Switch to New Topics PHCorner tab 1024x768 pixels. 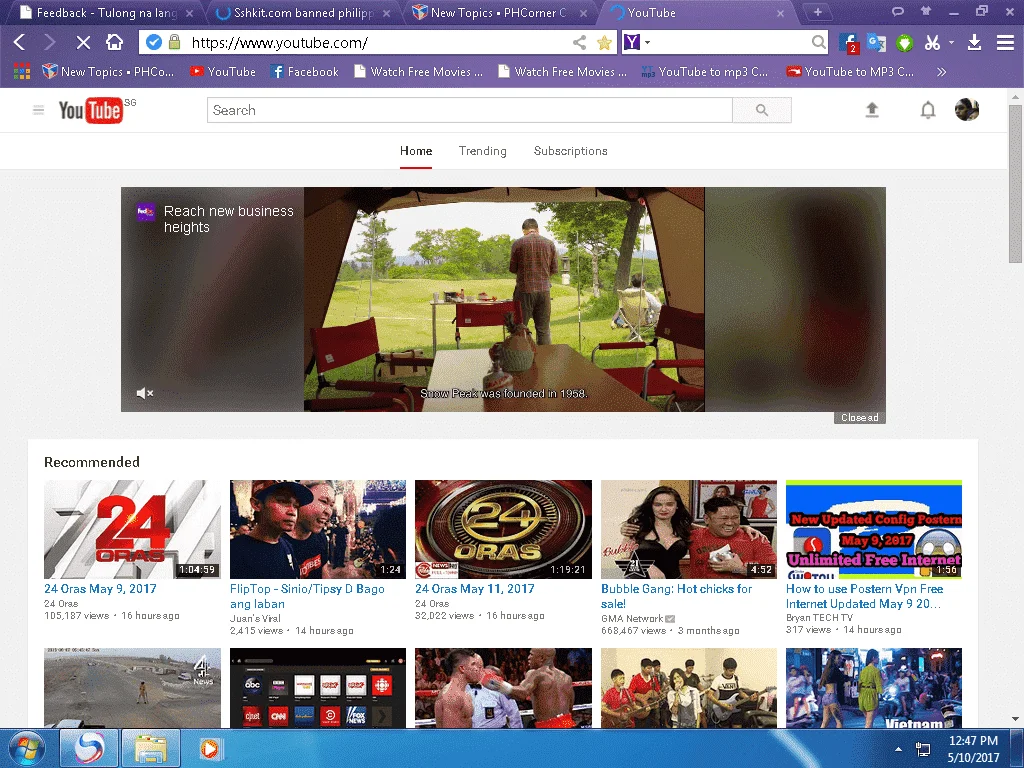(500, 12)
